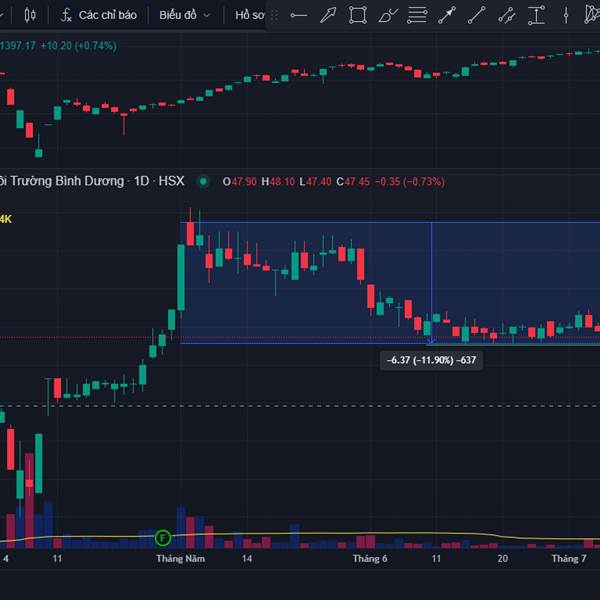Click the 20 date axis label
The width and height of the screenshot is (600, 600).
click(x=503, y=559)
